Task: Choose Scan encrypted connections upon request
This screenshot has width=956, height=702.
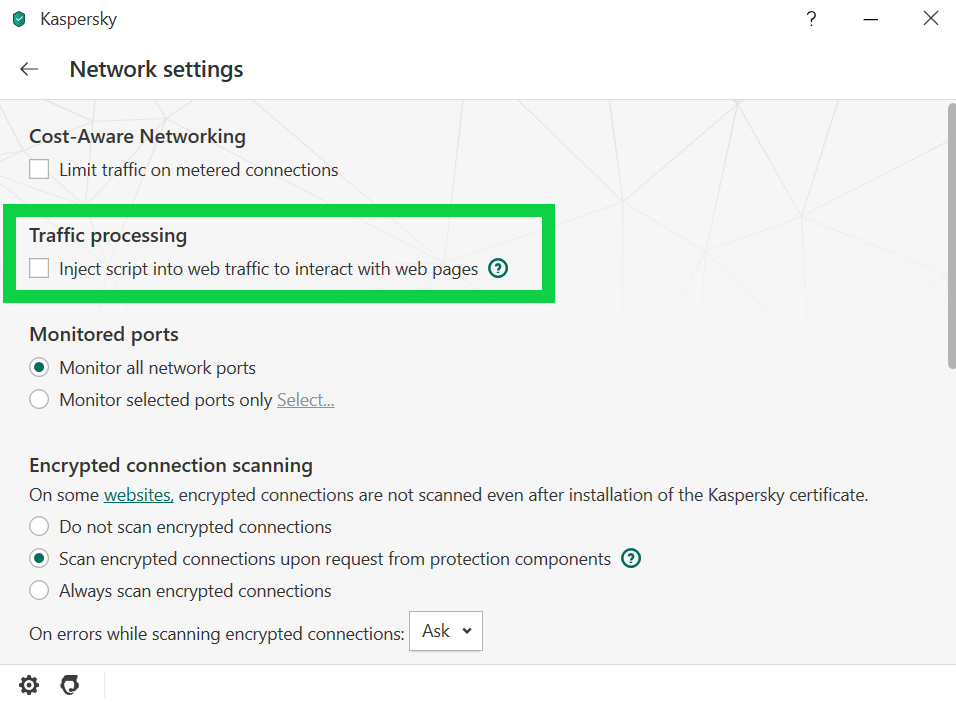Action: coord(39,559)
